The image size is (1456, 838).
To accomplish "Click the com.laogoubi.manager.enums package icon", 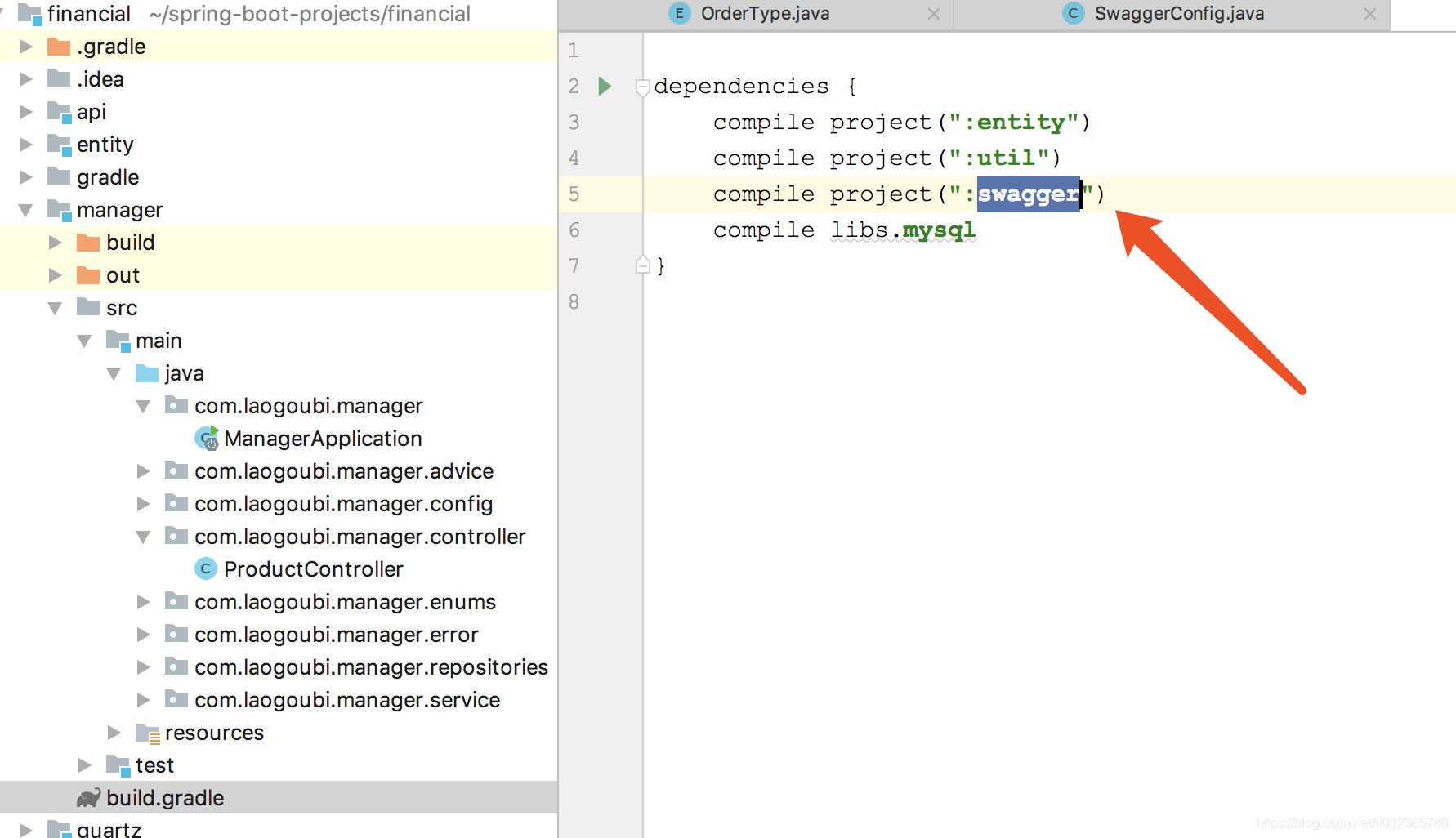I will click(x=176, y=601).
